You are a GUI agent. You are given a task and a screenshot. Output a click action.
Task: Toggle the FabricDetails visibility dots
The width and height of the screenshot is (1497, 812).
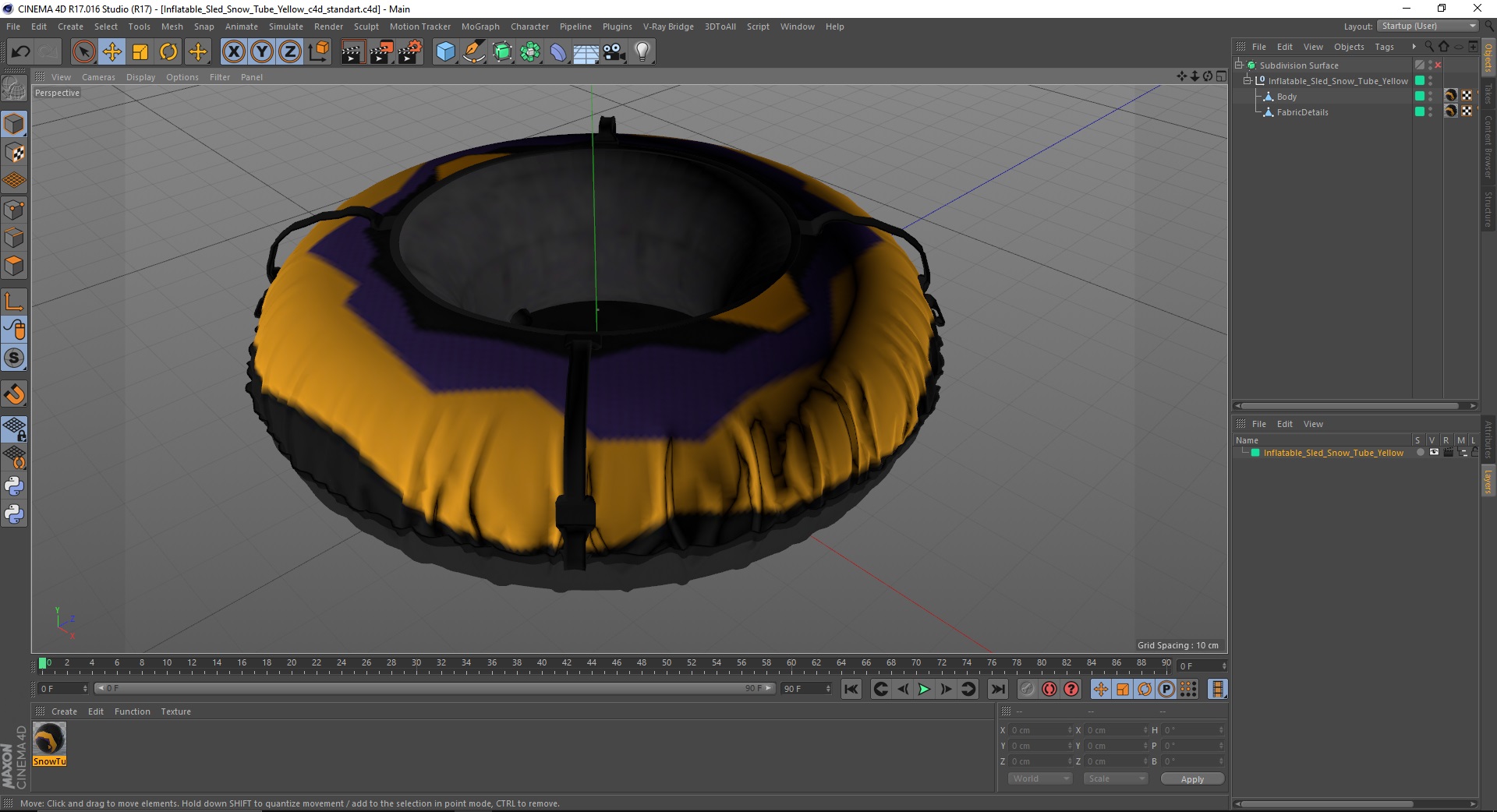1430,111
